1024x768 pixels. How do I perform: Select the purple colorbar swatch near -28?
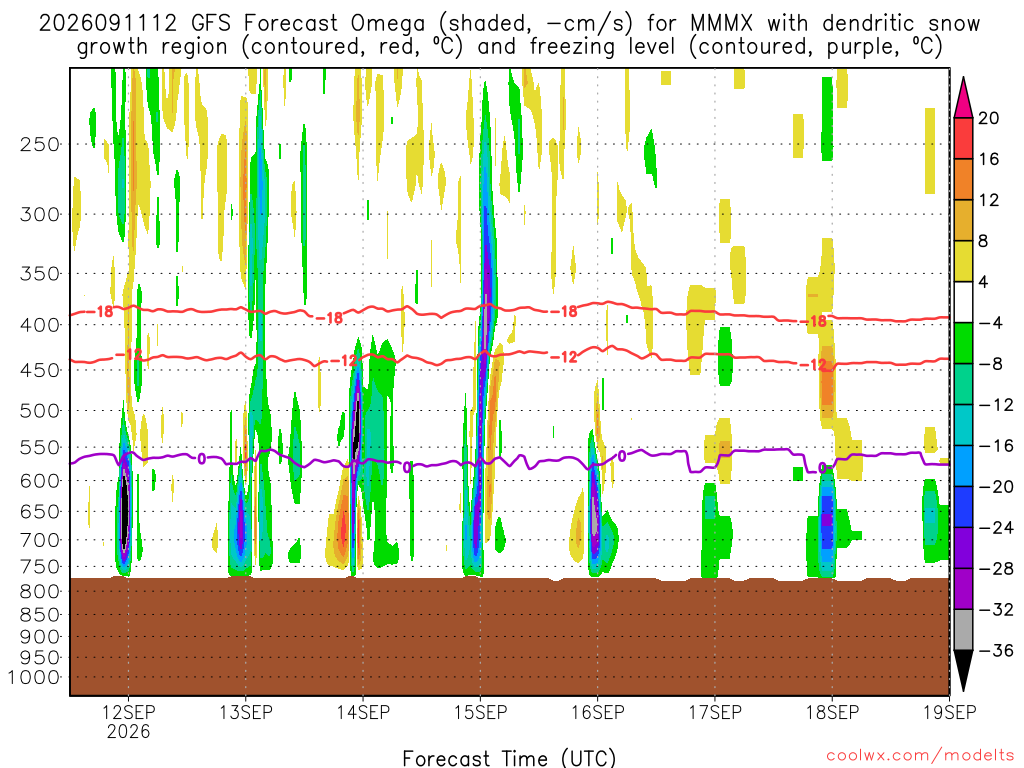(963, 568)
